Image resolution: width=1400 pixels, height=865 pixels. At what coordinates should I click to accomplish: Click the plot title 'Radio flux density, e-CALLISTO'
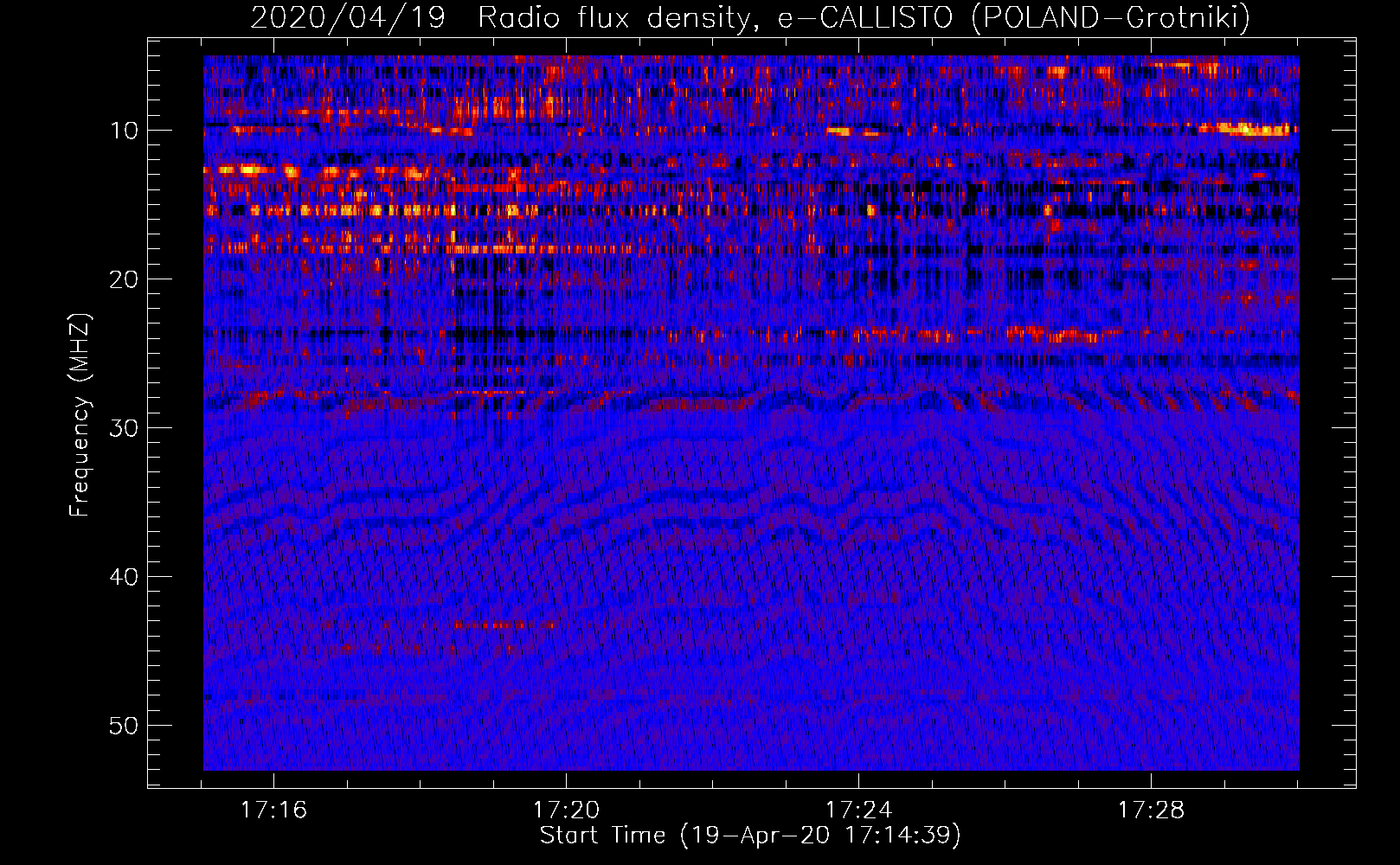click(716, 18)
